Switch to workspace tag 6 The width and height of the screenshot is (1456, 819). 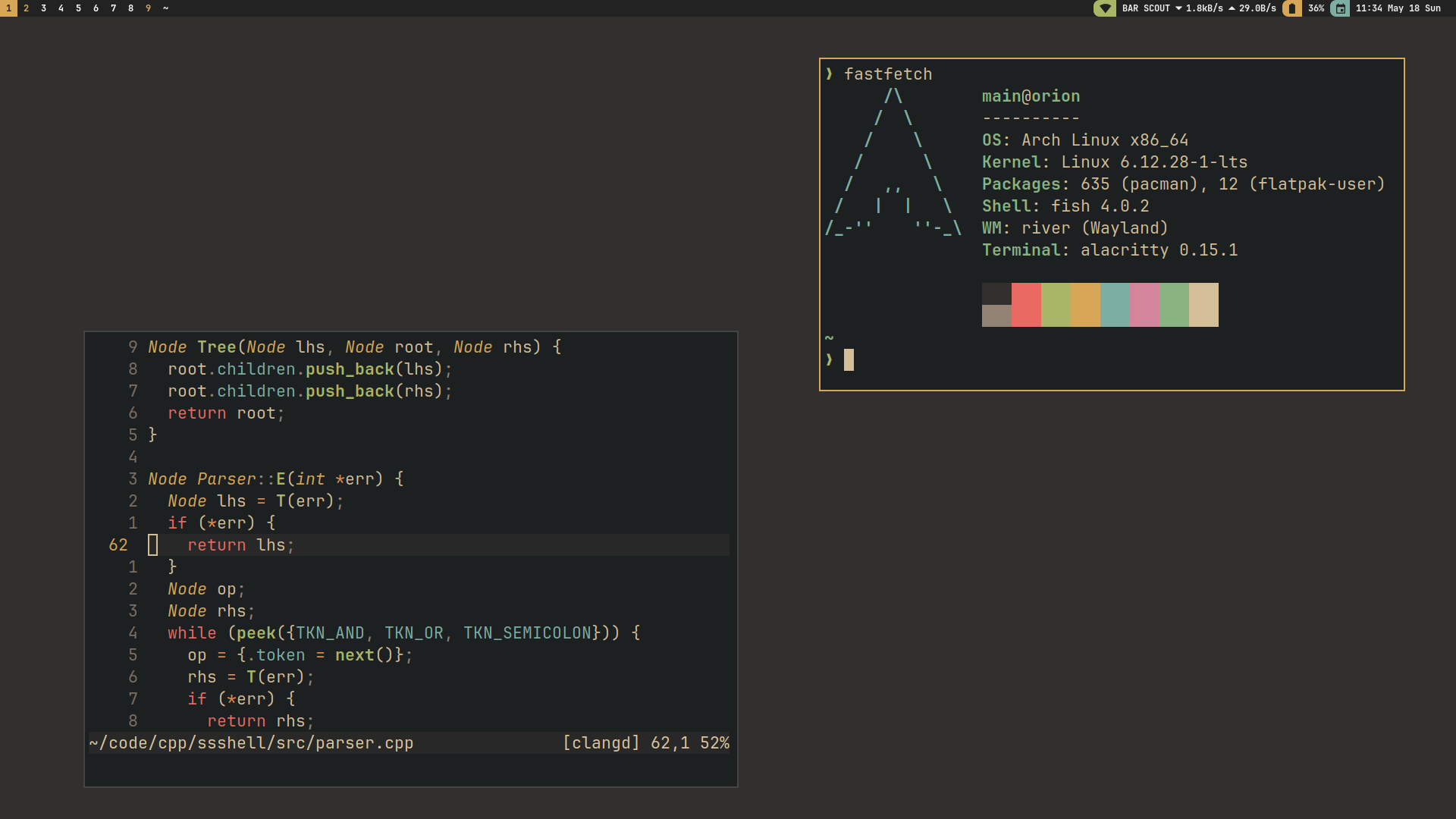[96, 8]
